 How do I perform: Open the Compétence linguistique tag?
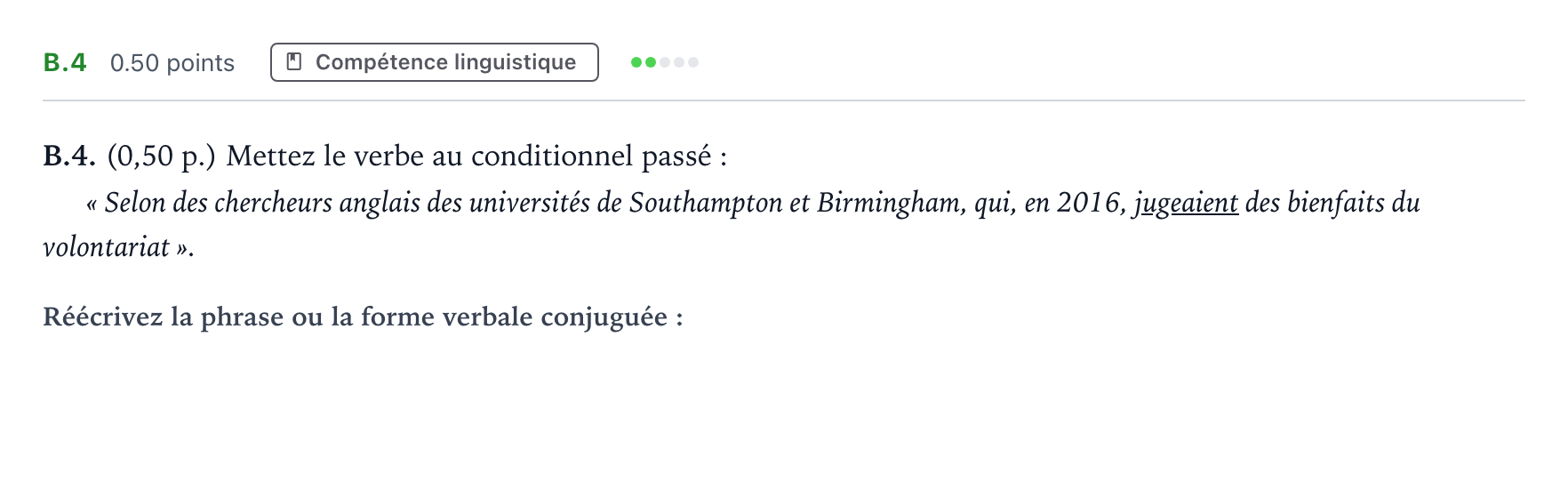coord(435,62)
